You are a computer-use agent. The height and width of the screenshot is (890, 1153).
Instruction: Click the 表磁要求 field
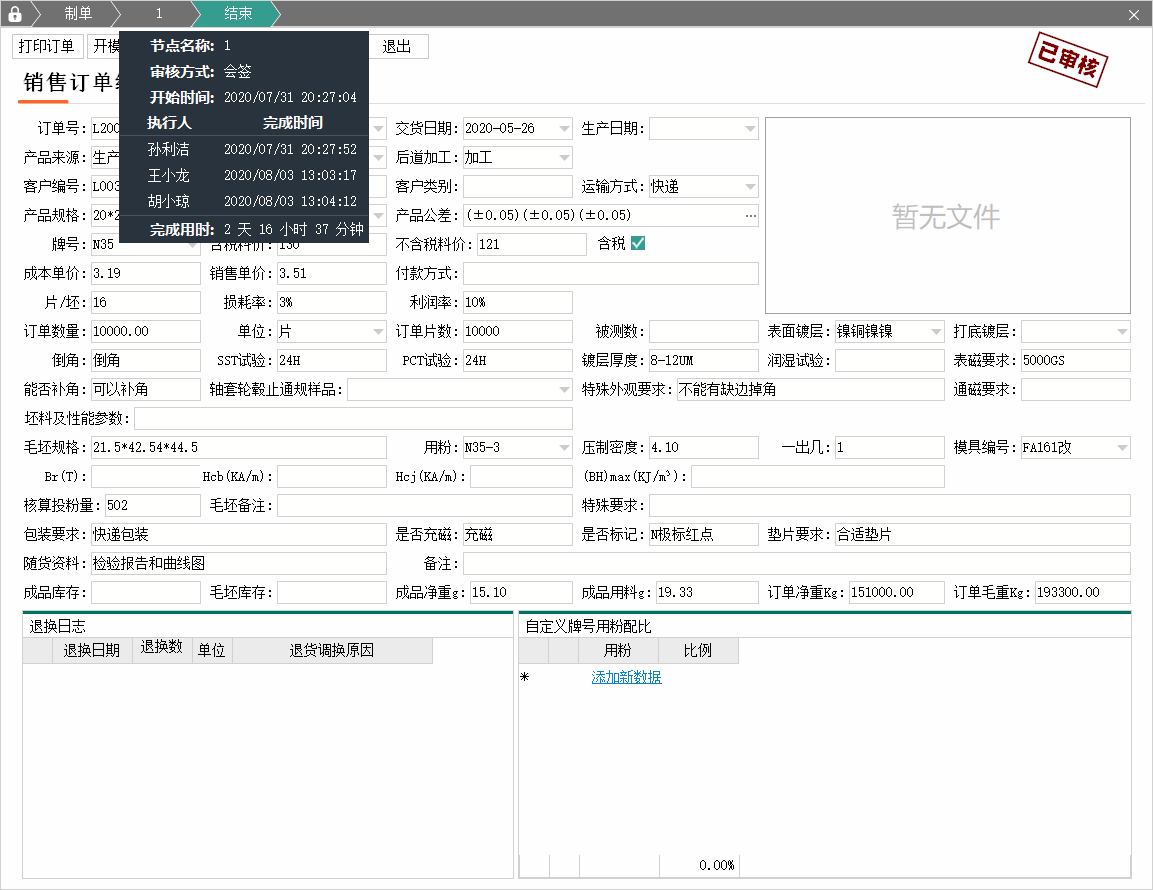point(1076,360)
